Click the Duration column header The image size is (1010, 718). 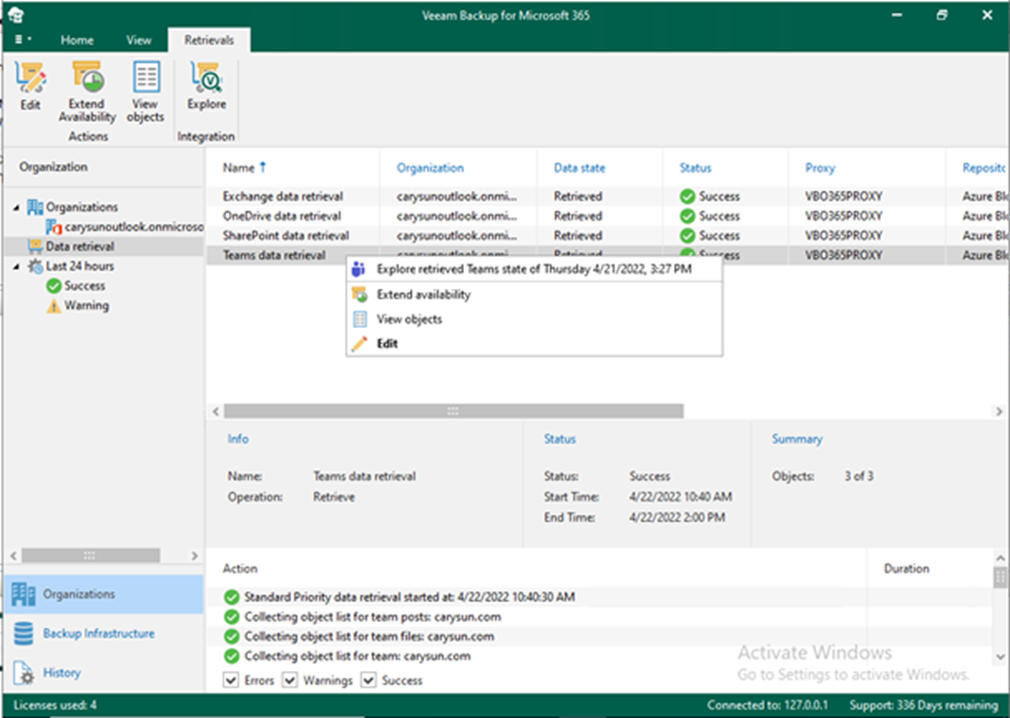(x=906, y=569)
